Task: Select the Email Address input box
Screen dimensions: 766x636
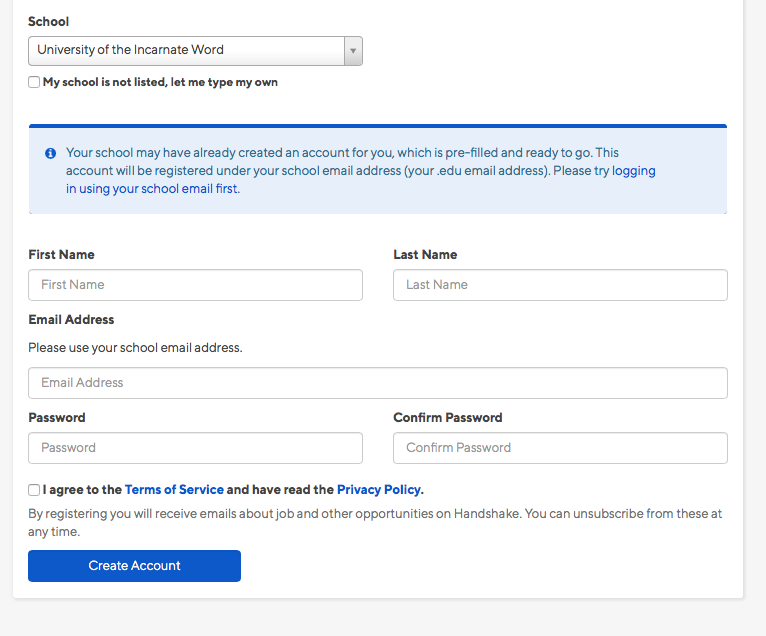Action: click(x=377, y=383)
